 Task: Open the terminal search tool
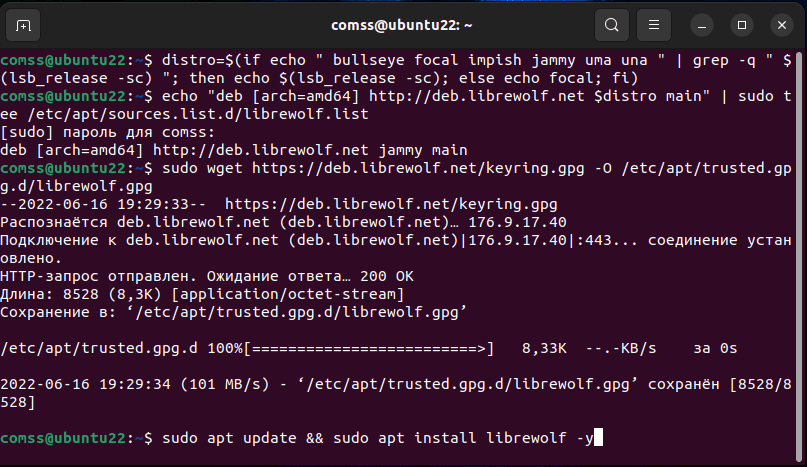pyautogui.click(x=613, y=24)
